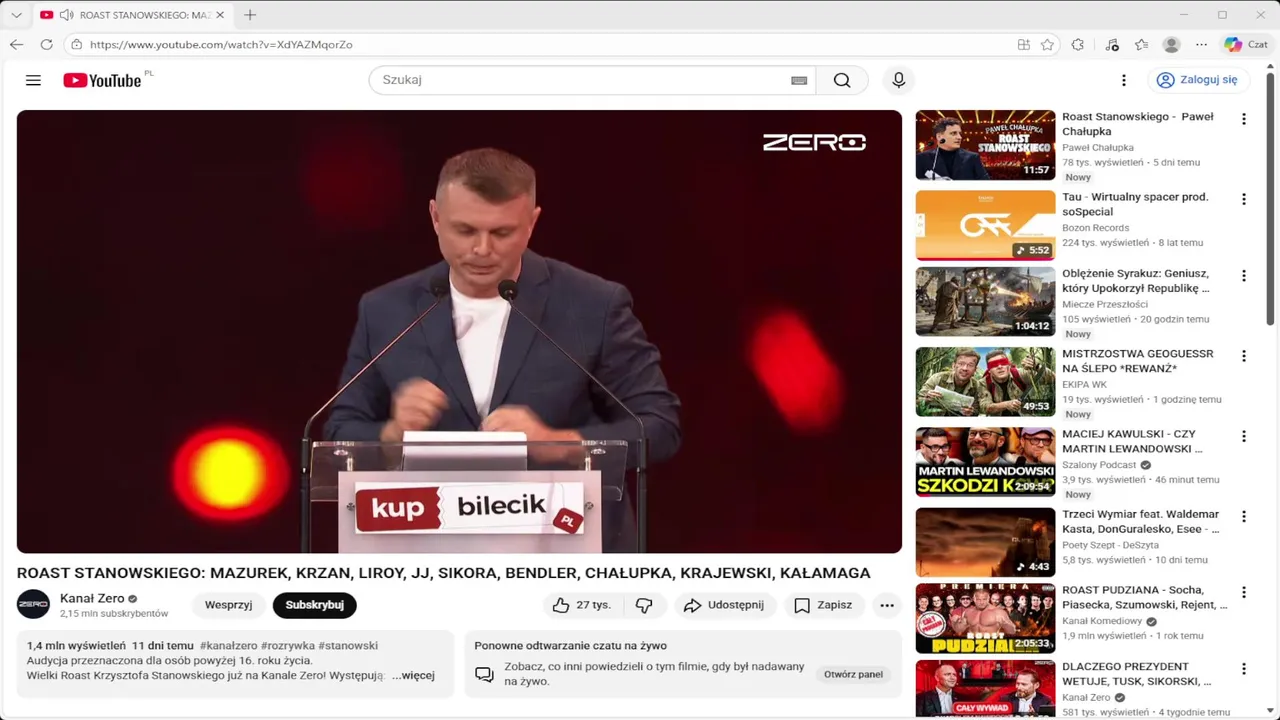Start voice search with microphone icon
Viewport: 1280px width, 720px height.
point(898,80)
